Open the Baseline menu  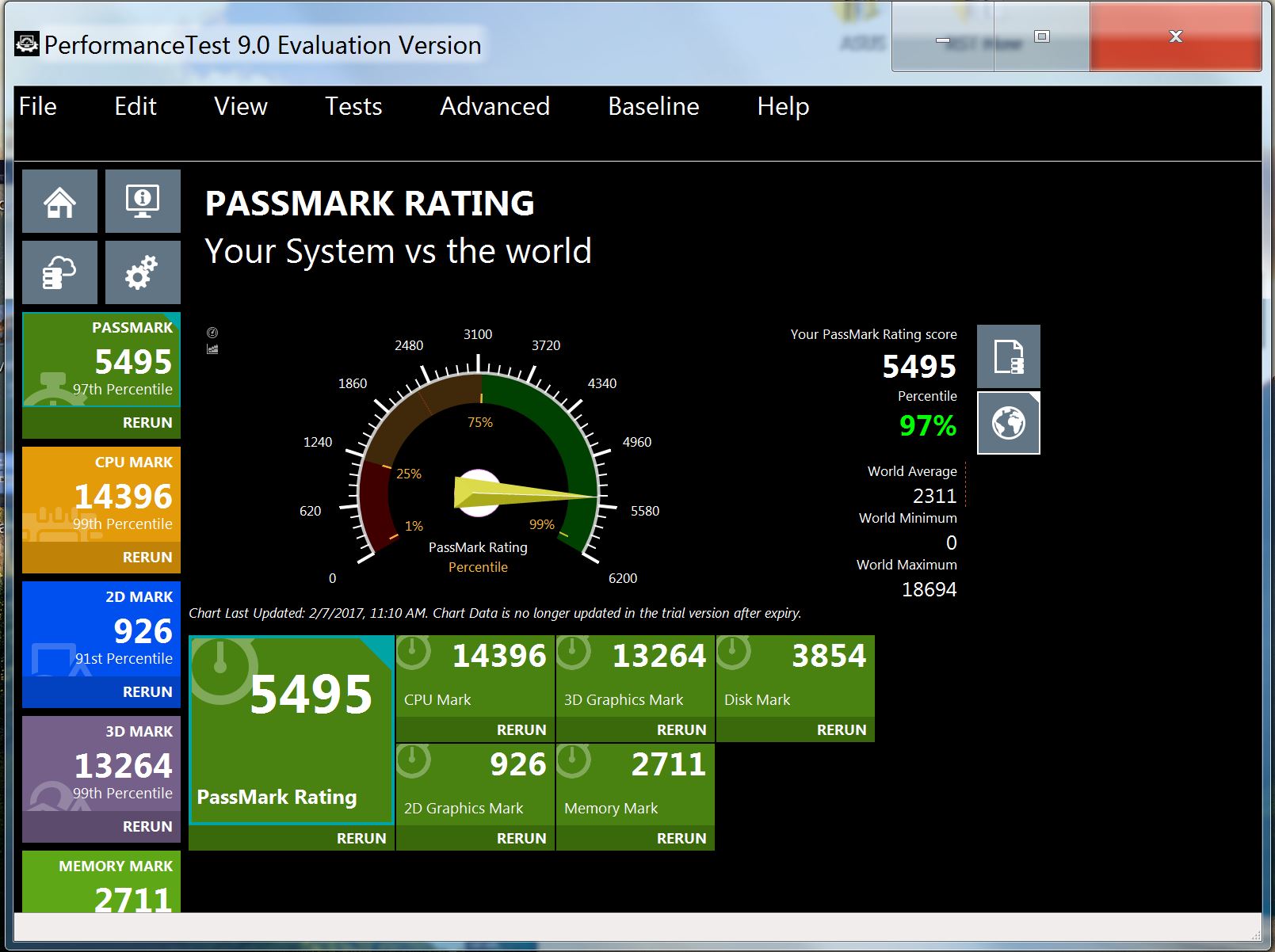click(x=654, y=106)
